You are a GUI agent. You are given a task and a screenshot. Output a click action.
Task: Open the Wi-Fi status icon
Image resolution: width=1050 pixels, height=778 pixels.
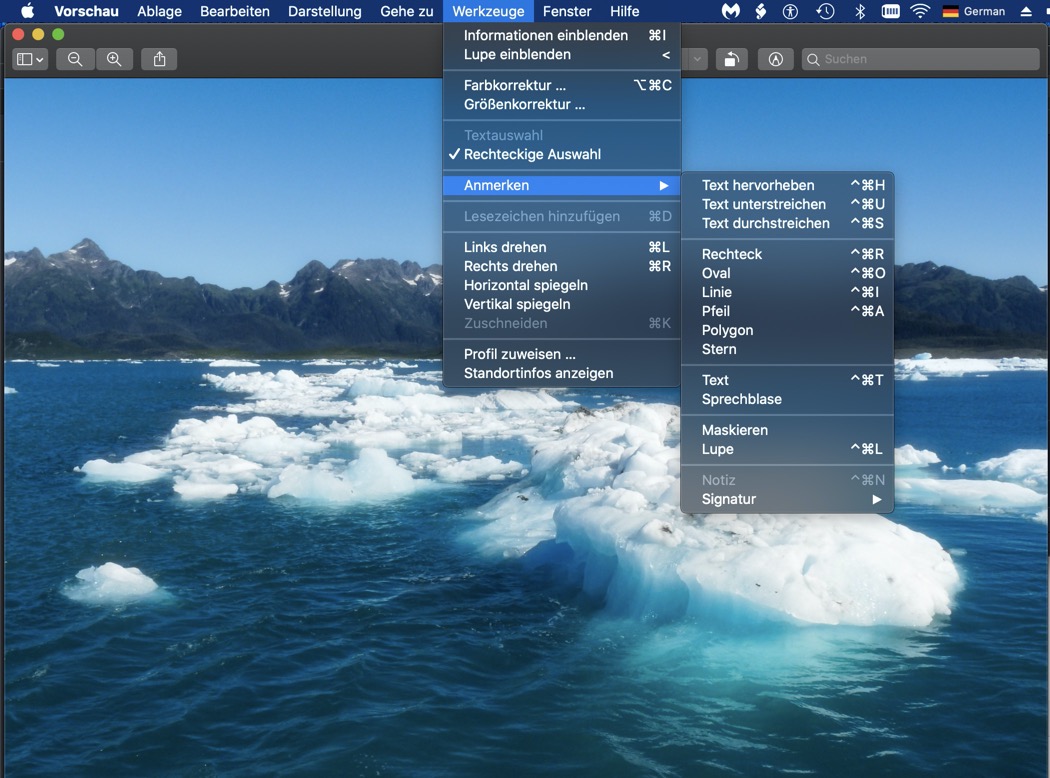[919, 12]
